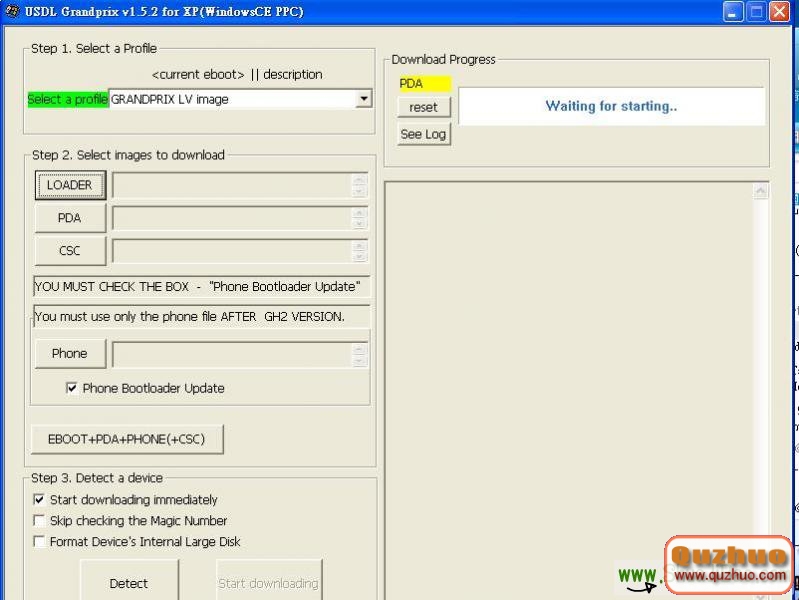Click down arrow of CSC path field
The height and width of the screenshot is (600, 799).
(359, 257)
